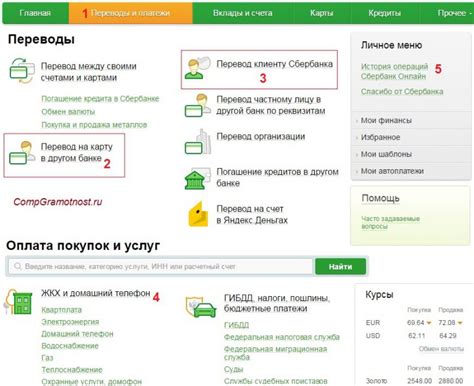Click the Домашний телефон link
This screenshot has width=474, height=386.
pyautogui.click(x=77, y=334)
